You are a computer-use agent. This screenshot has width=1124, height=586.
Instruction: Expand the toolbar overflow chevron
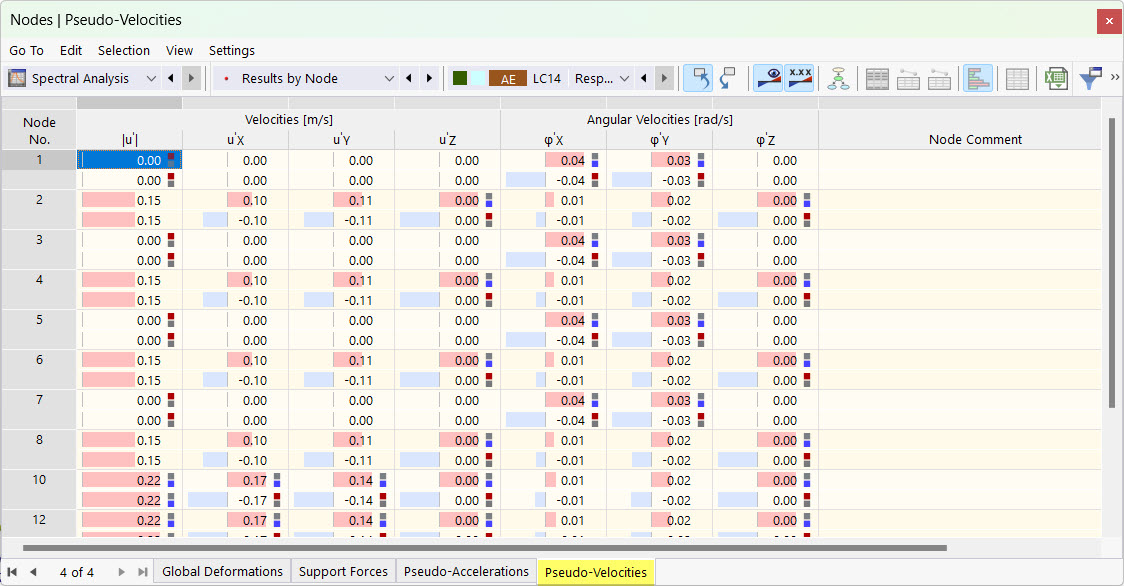(x=1115, y=77)
